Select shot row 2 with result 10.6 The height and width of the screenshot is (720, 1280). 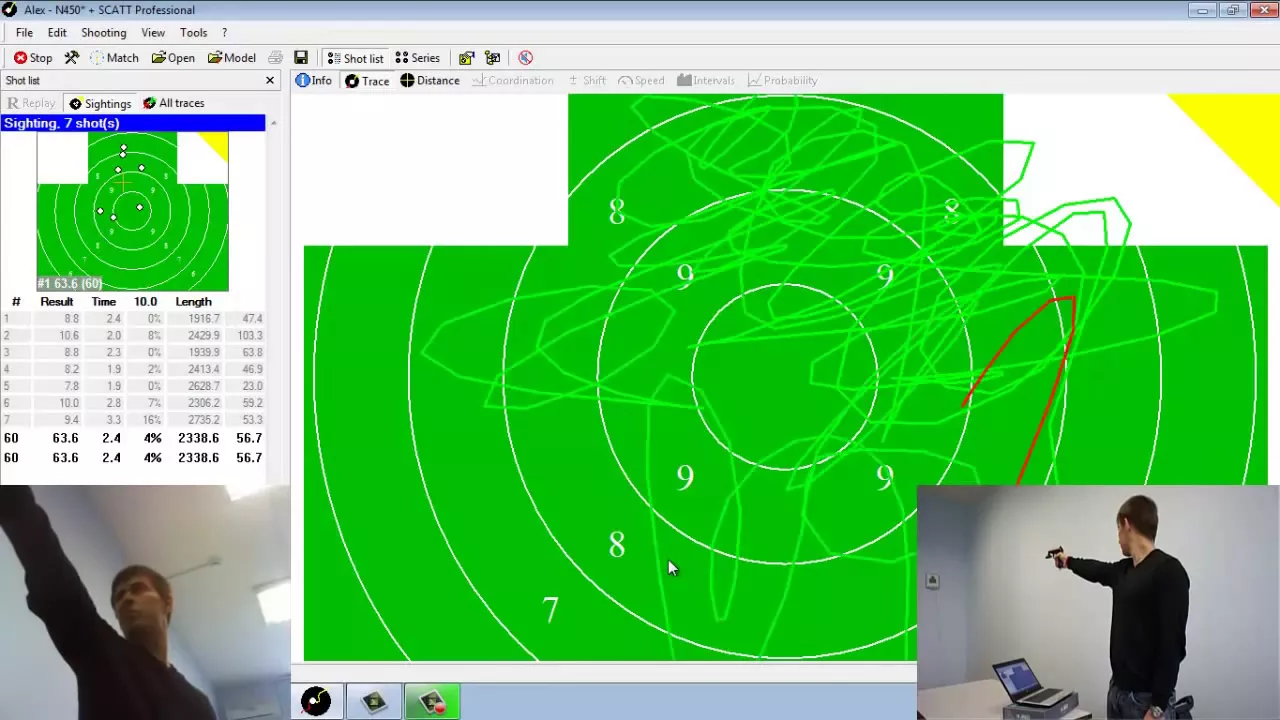coord(133,336)
